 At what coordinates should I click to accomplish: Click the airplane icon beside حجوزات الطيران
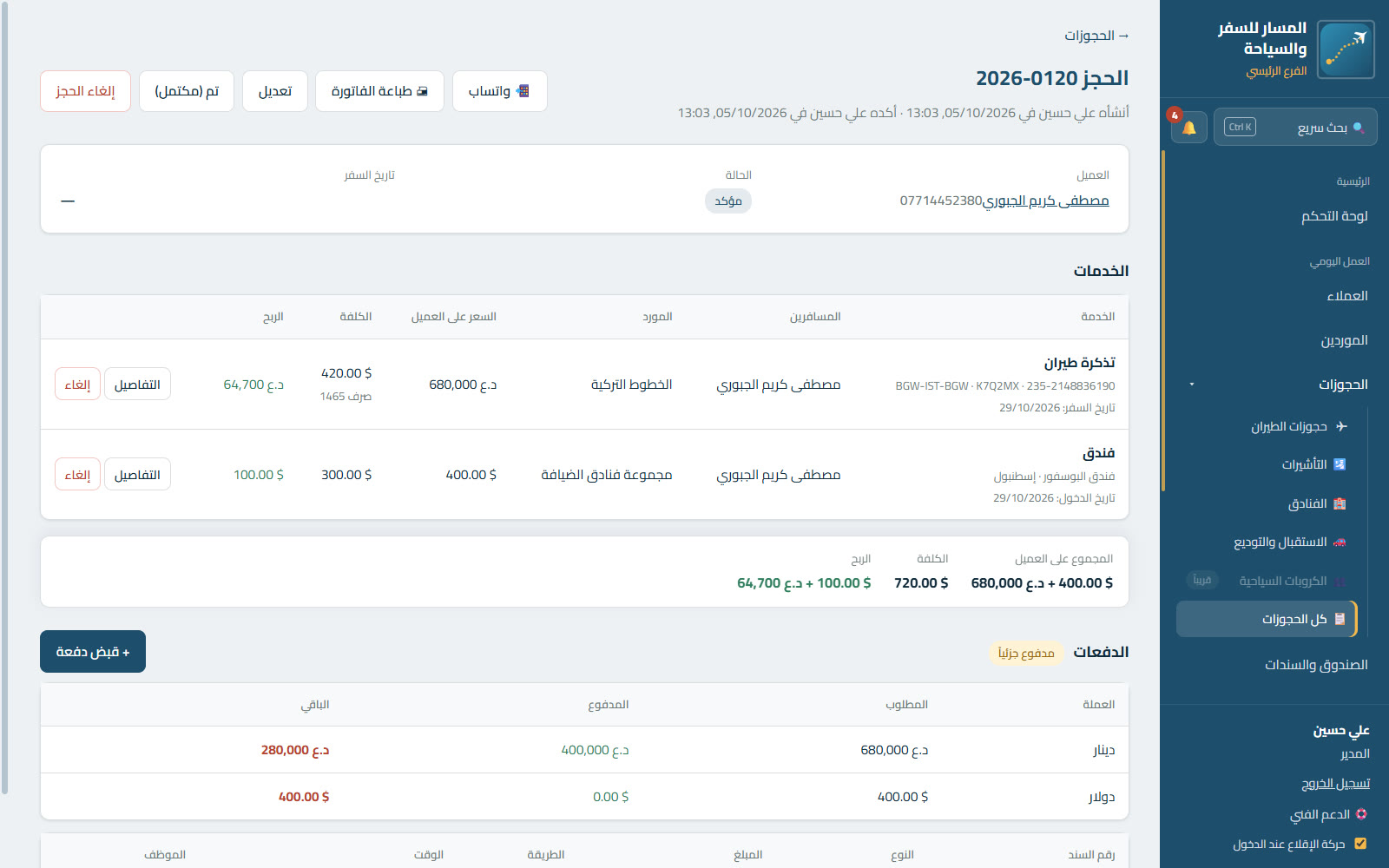click(1341, 426)
